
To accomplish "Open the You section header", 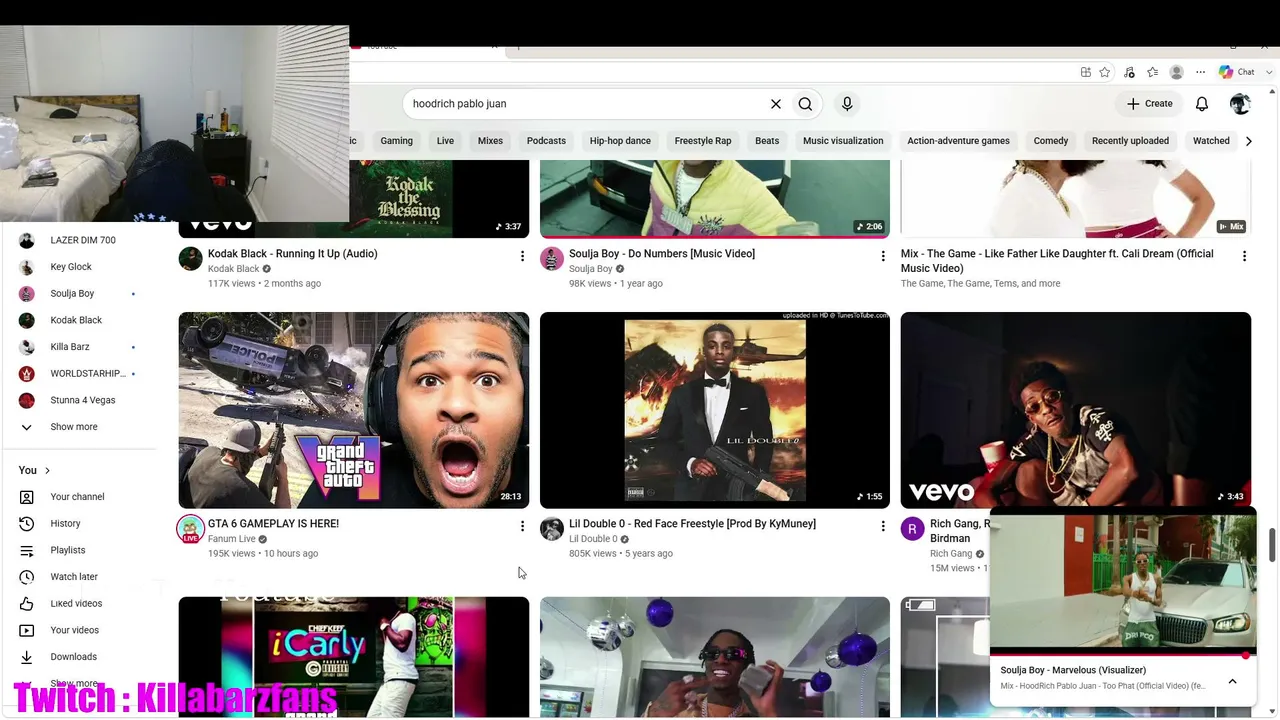I will tap(34, 470).
